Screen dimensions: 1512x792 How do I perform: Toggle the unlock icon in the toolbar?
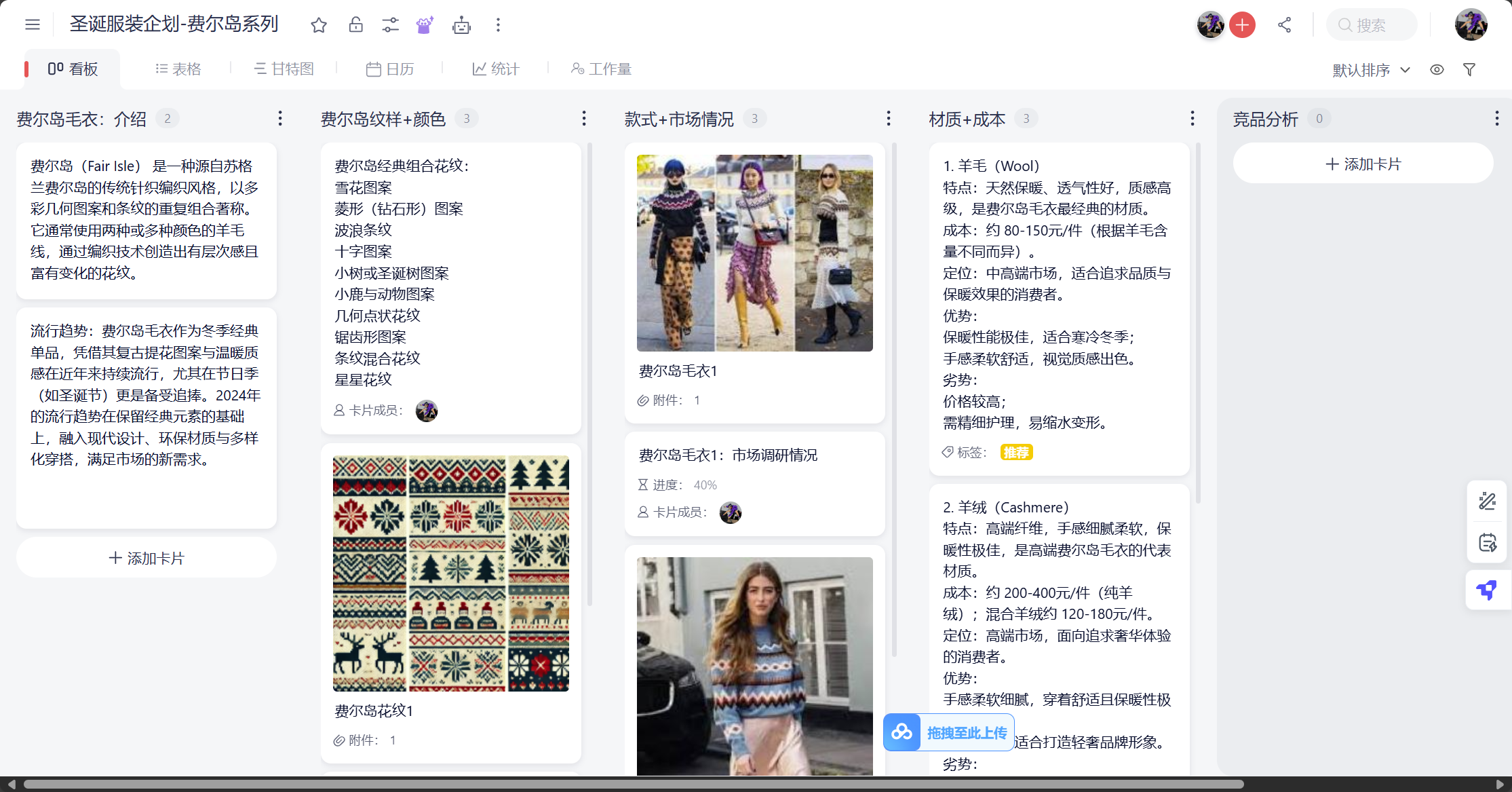tap(355, 24)
